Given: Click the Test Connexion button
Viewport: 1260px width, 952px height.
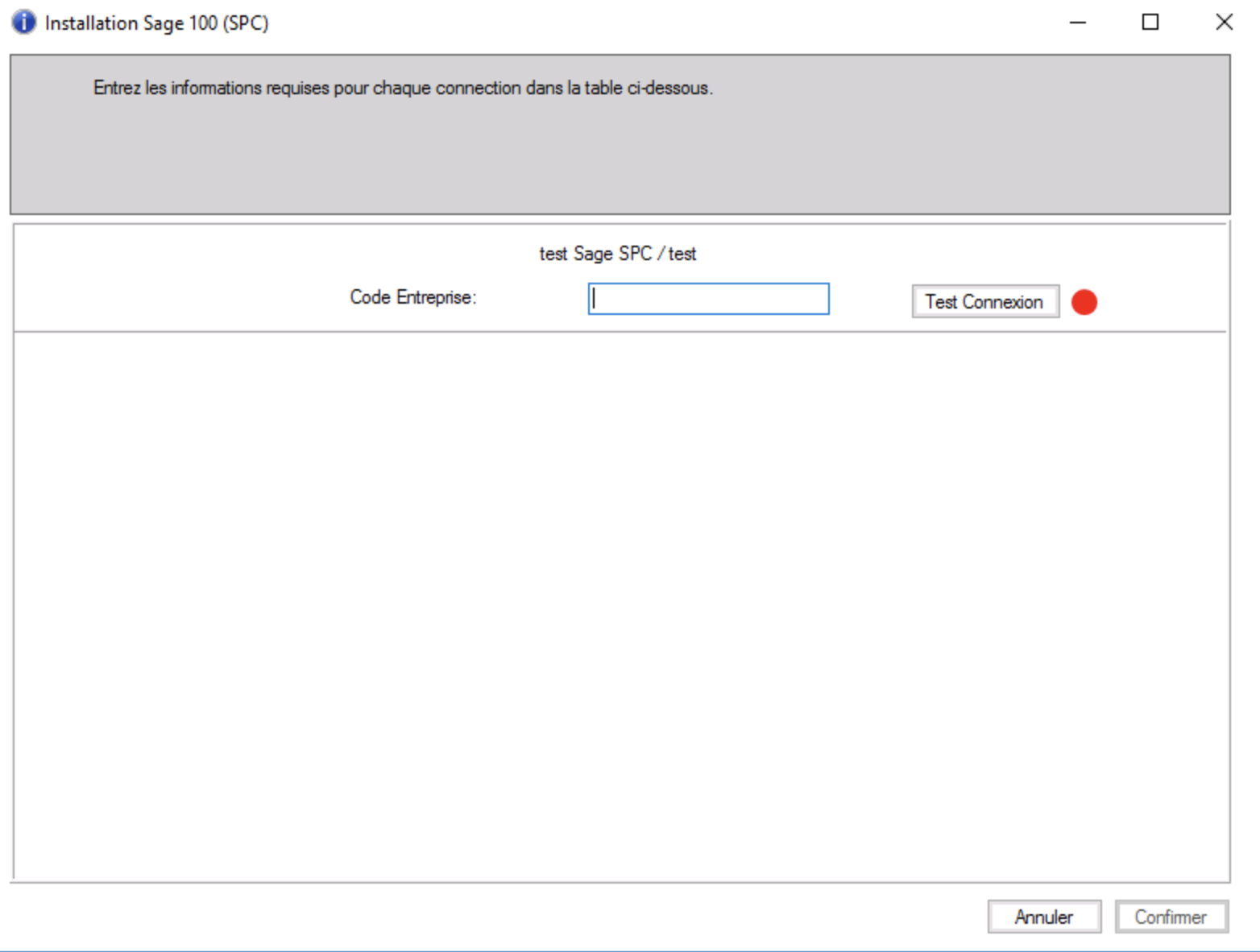Looking at the screenshot, I should pyautogui.click(x=985, y=302).
